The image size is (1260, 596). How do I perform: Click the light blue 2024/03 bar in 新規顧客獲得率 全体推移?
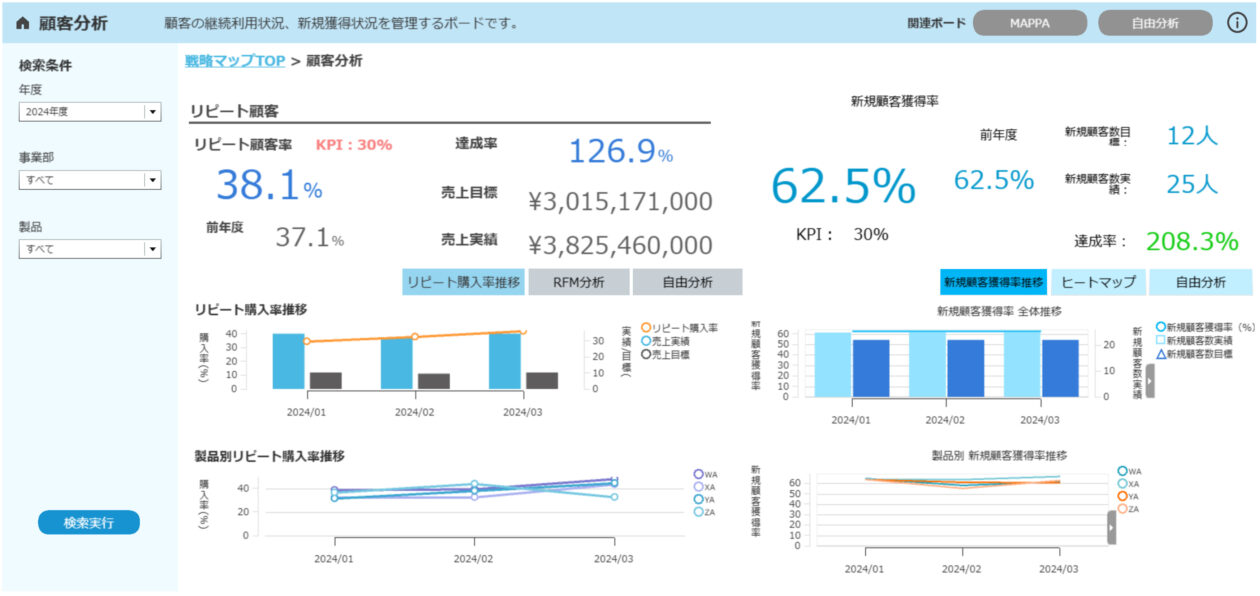1022,364
